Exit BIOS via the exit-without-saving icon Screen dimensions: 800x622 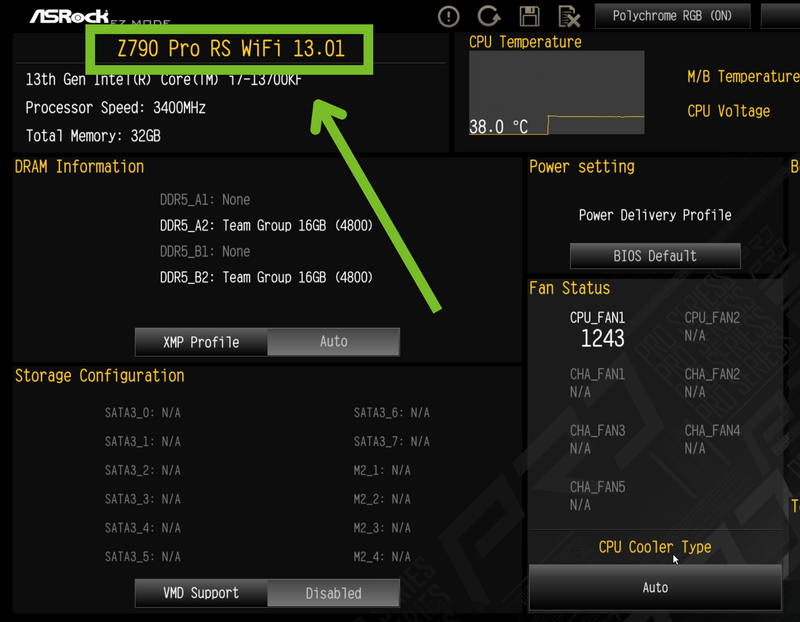pos(570,16)
